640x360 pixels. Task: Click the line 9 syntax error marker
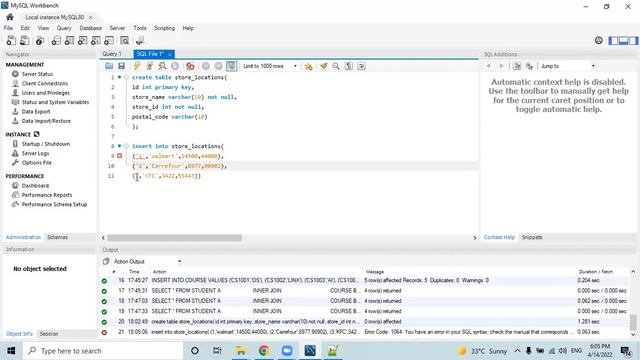(119, 156)
